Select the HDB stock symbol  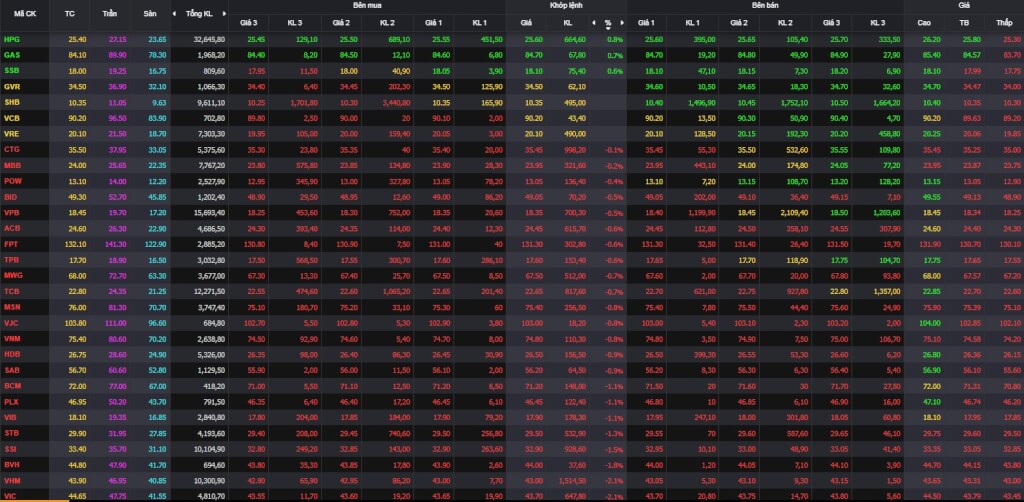pos(12,354)
